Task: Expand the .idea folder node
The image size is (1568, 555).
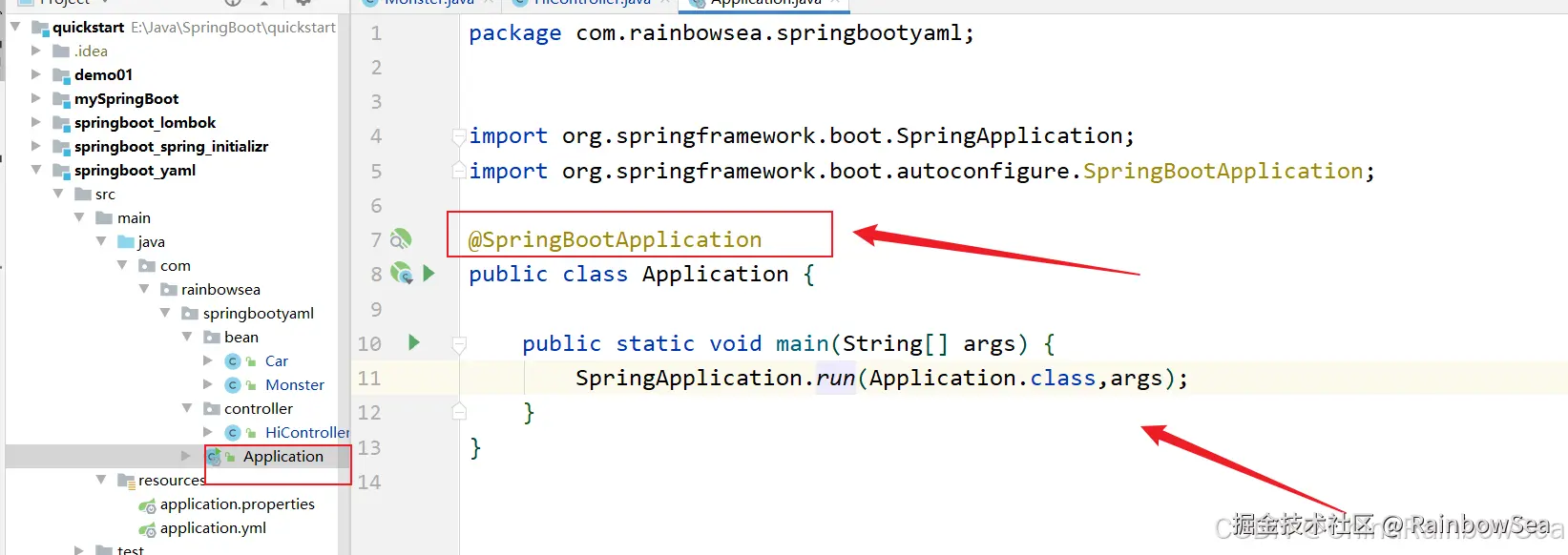Action: (x=36, y=51)
